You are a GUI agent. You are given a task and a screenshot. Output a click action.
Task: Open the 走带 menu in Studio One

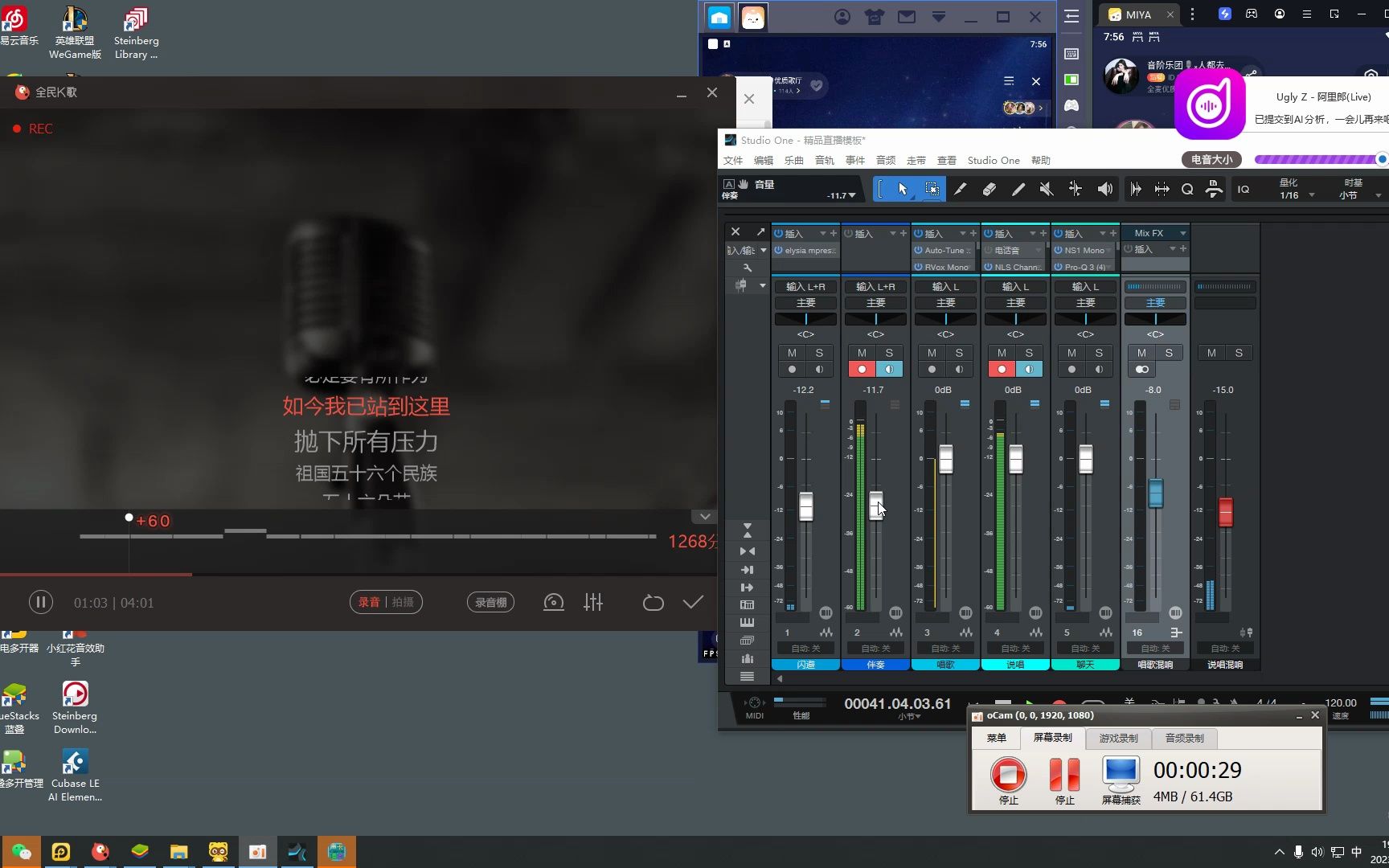coord(916,160)
